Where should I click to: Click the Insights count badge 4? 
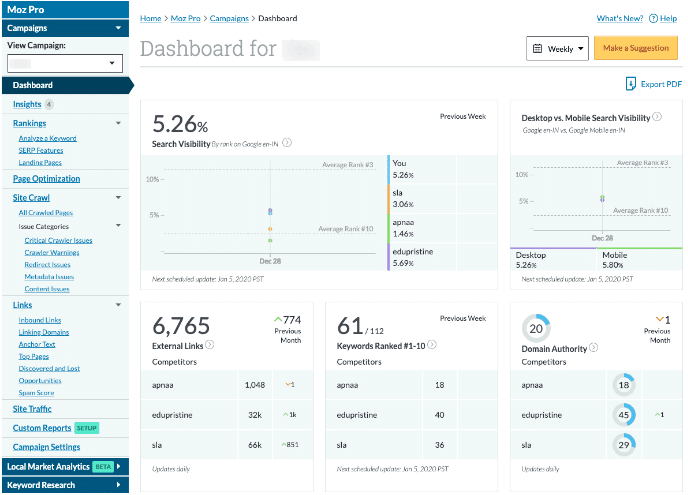49,104
